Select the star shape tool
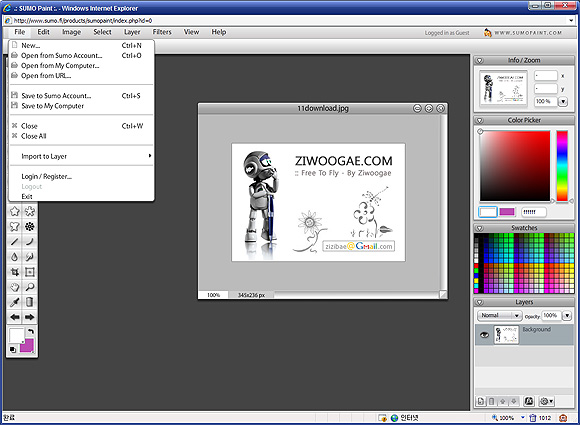Screen dimensions: 580x425 [x=14, y=211]
